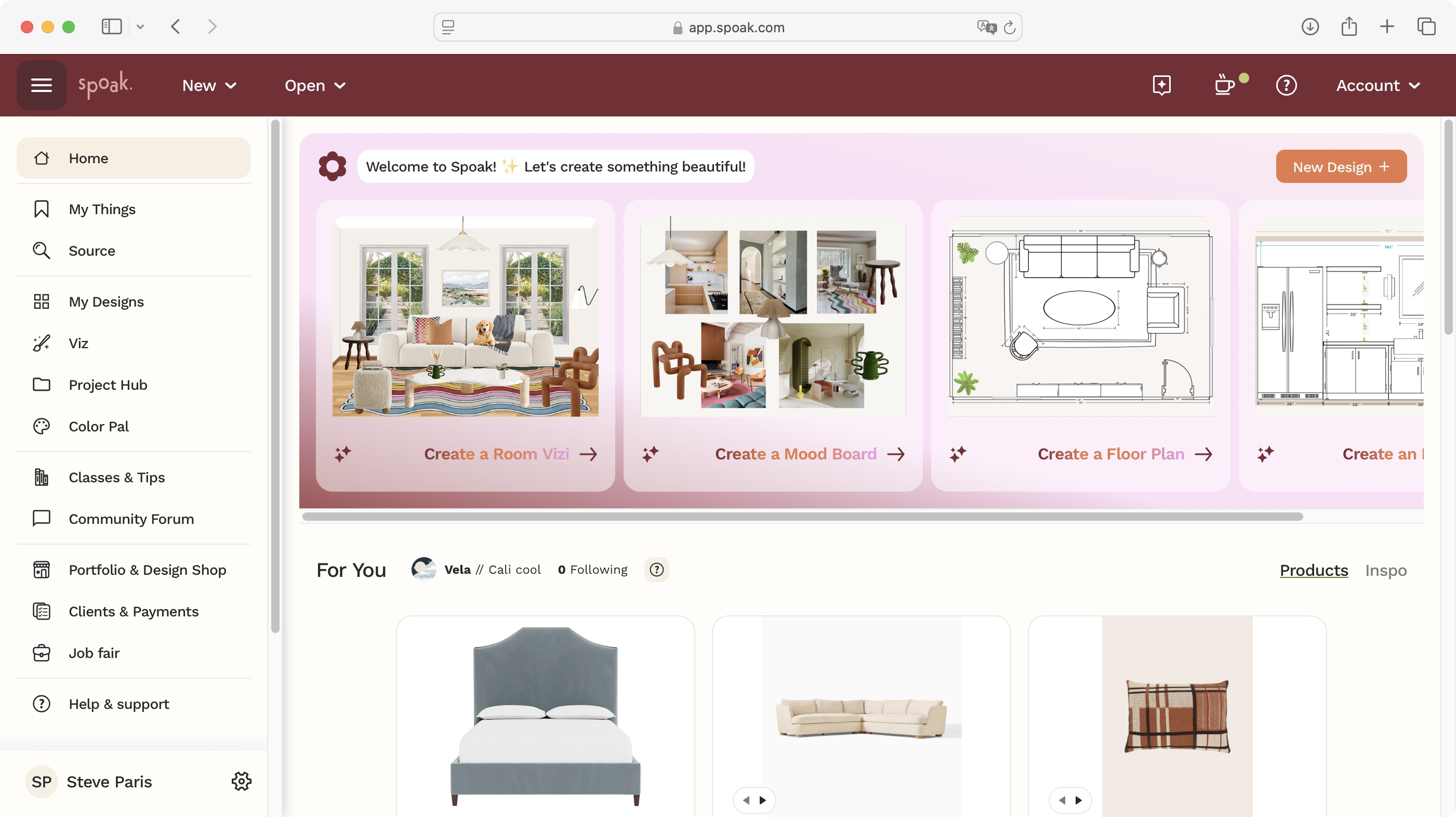The width and height of the screenshot is (1456, 817).
Task: Open Color Pal via the palette icon
Action: tap(41, 426)
